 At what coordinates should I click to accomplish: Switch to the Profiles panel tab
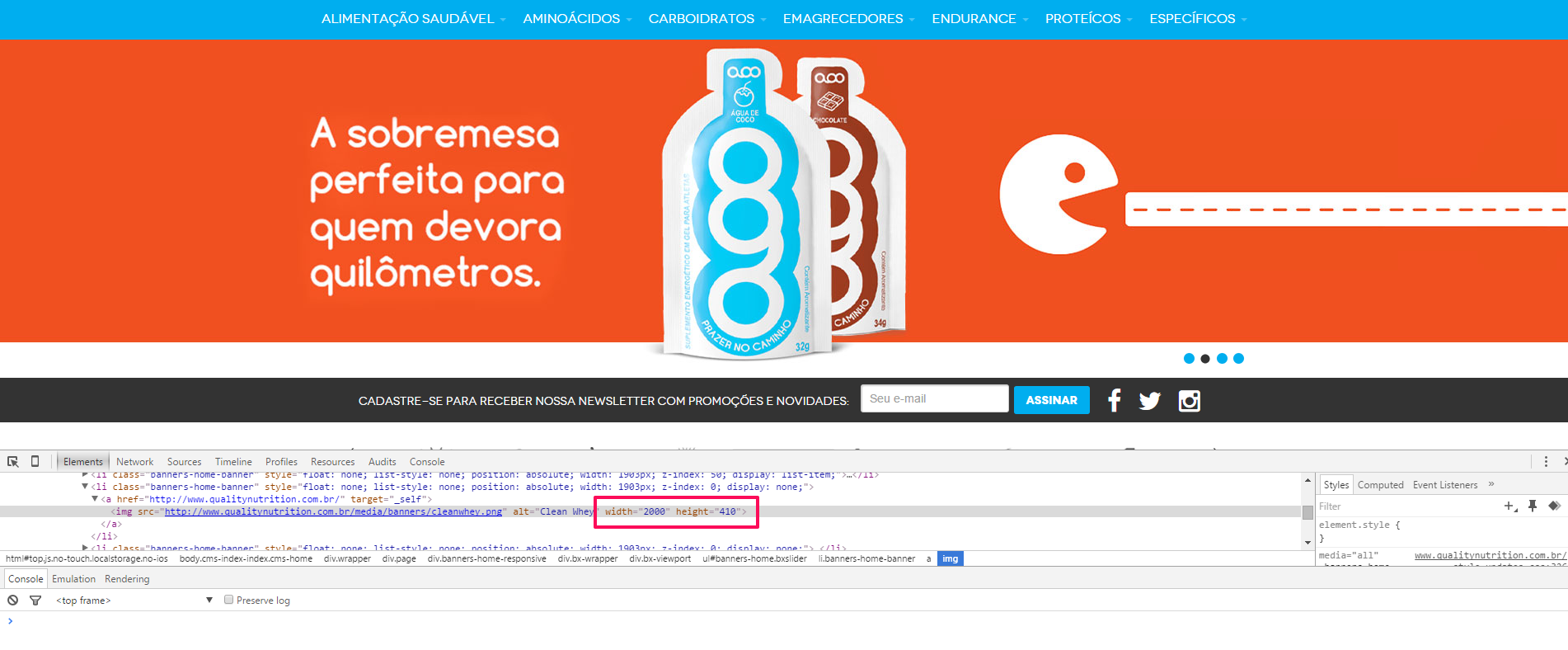pyautogui.click(x=281, y=461)
